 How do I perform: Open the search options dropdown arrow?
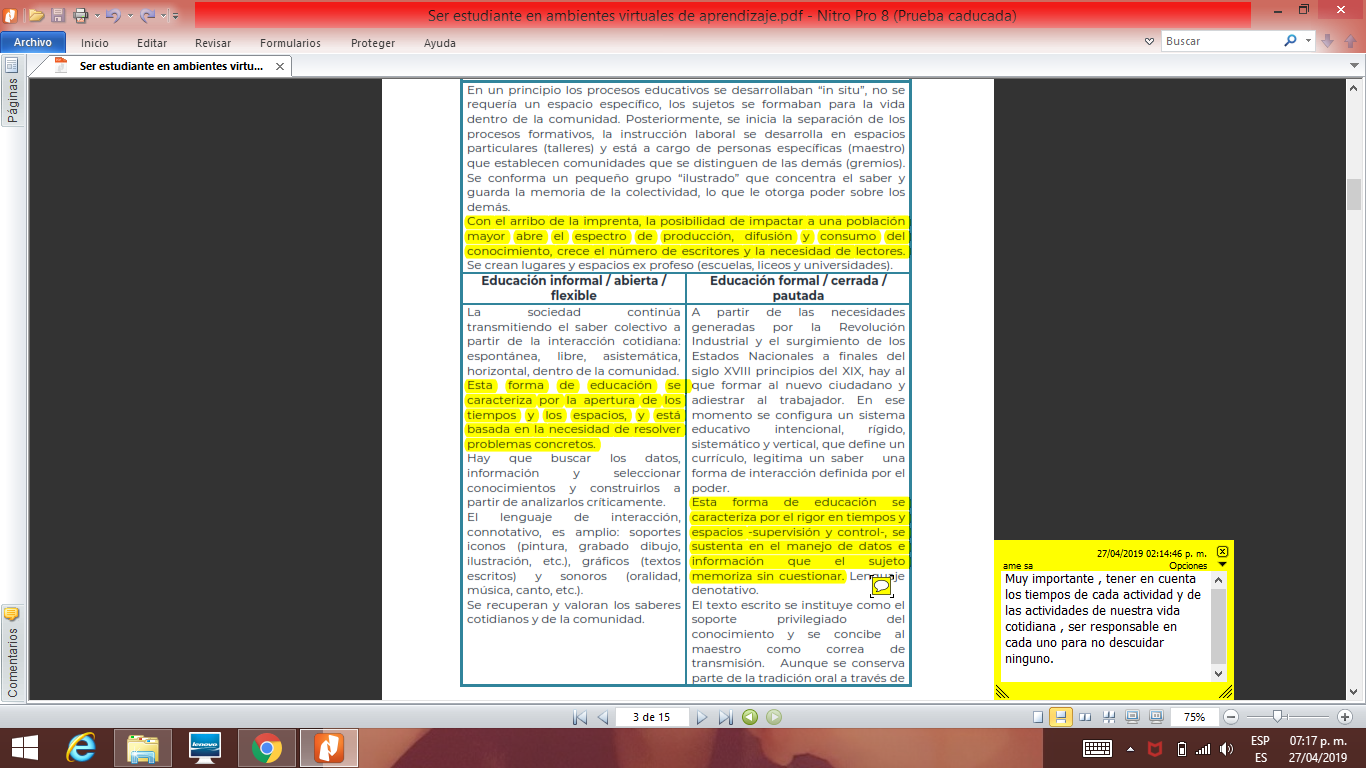(1308, 41)
